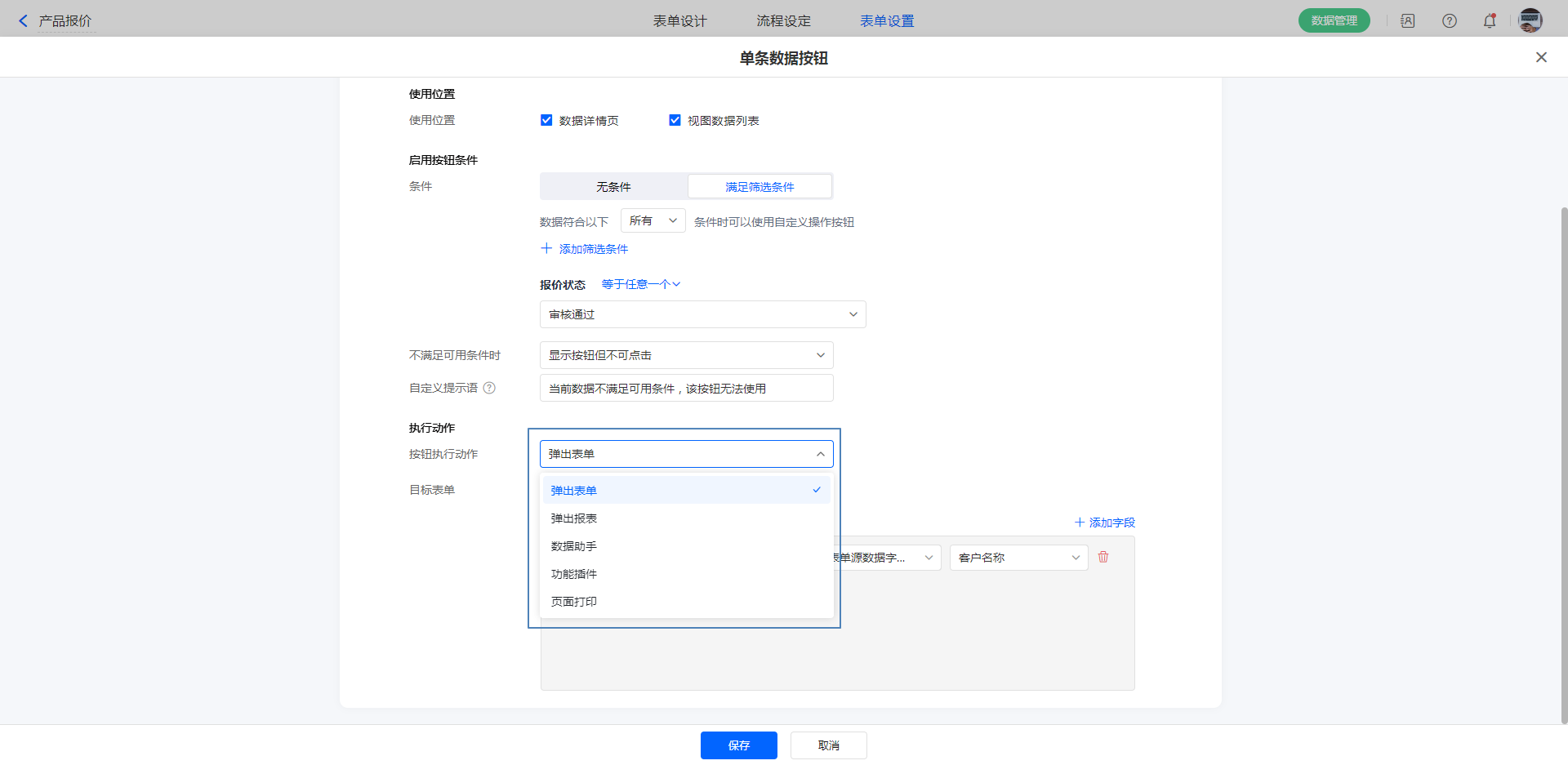Click the back arrow next to 产品报价
Viewport: 1568px width, 765px height.
23,21
